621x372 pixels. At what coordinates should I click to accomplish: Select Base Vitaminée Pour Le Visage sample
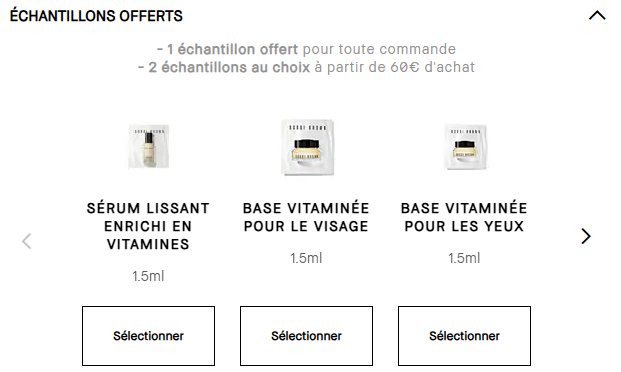pyautogui.click(x=306, y=336)
